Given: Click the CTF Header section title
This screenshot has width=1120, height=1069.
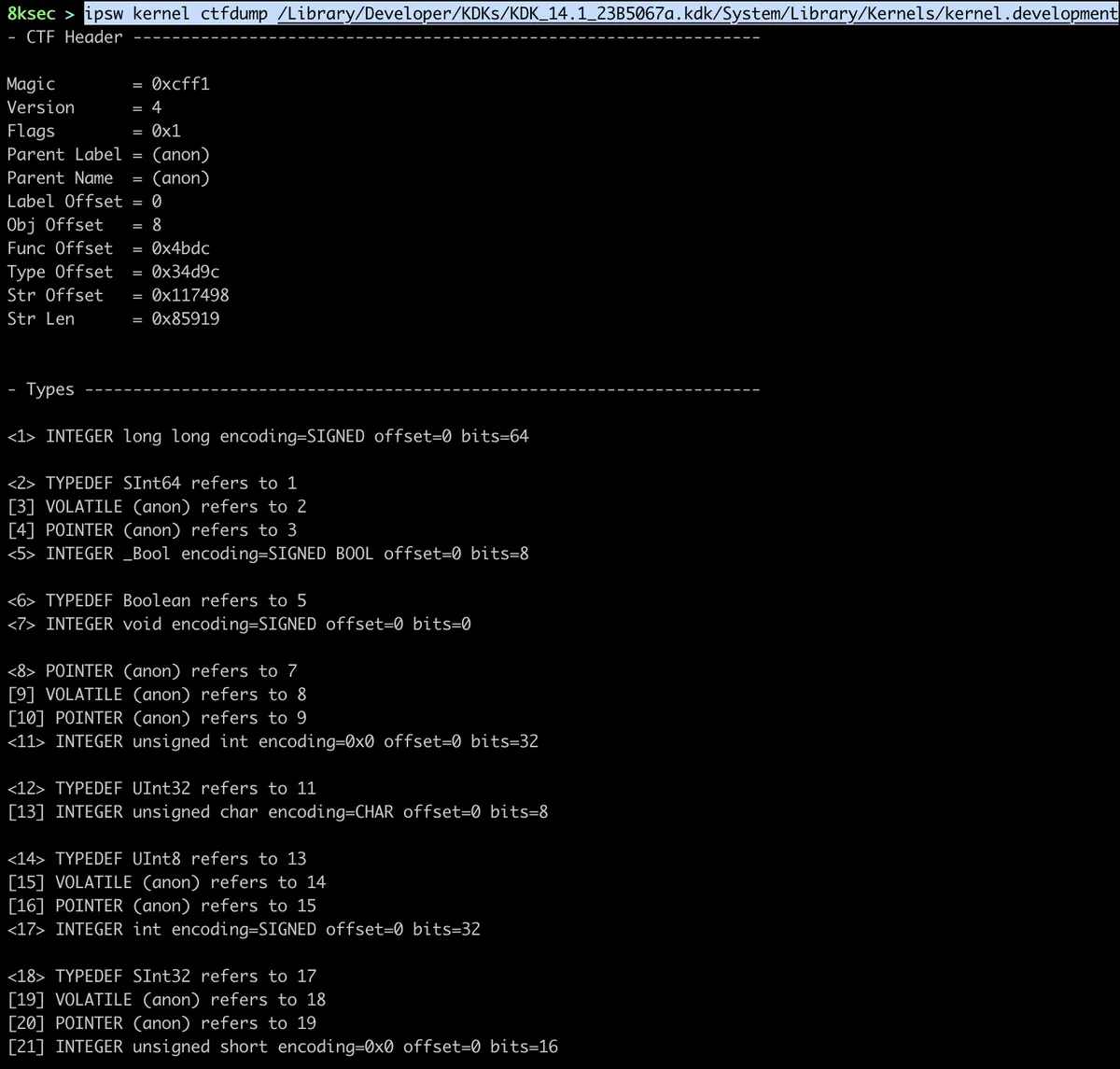Looking at the screenshot, I should [x=75, y=37].
